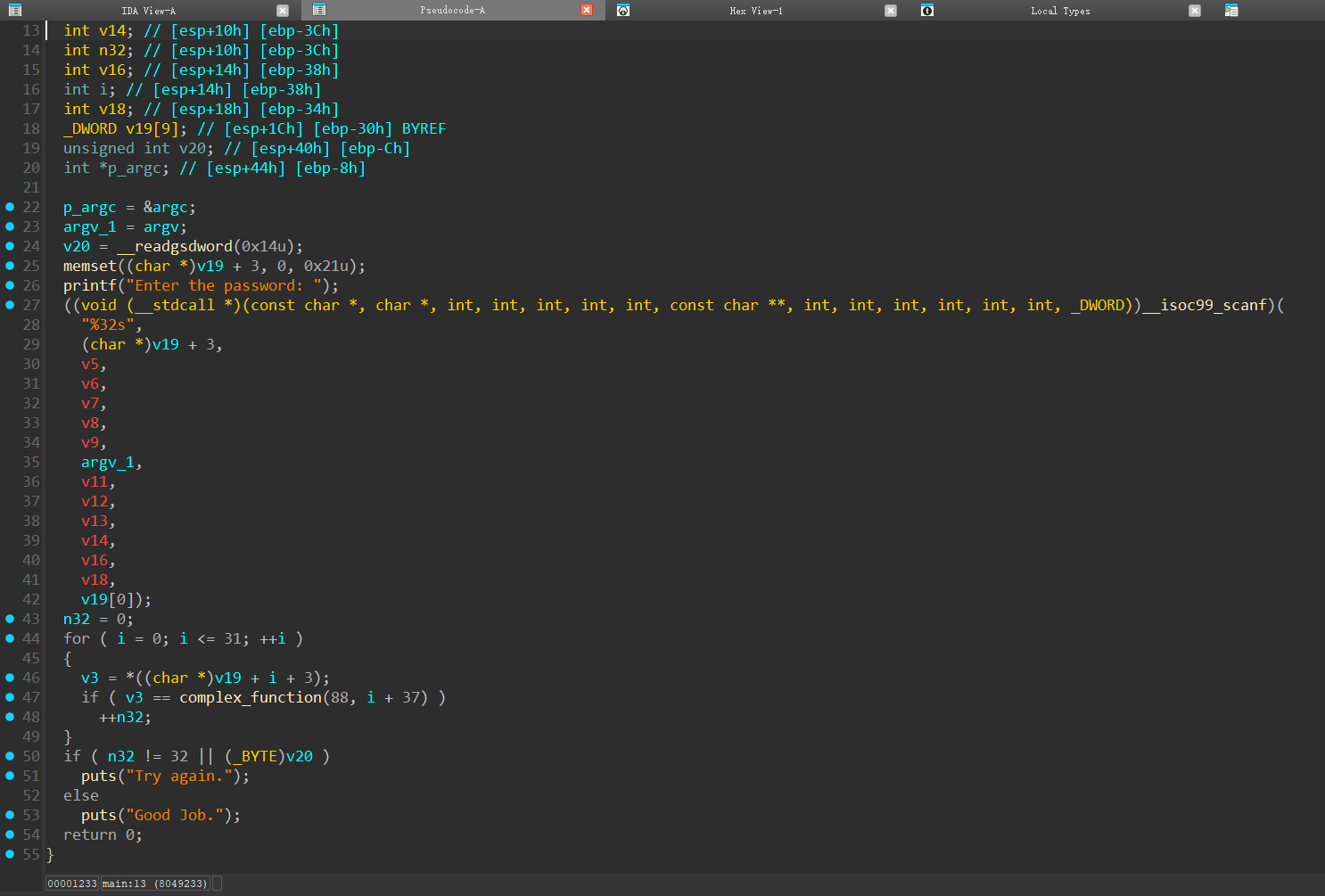Switch to the Pseudocode-A tab
1325x896 pixels.
pos(452,10)
